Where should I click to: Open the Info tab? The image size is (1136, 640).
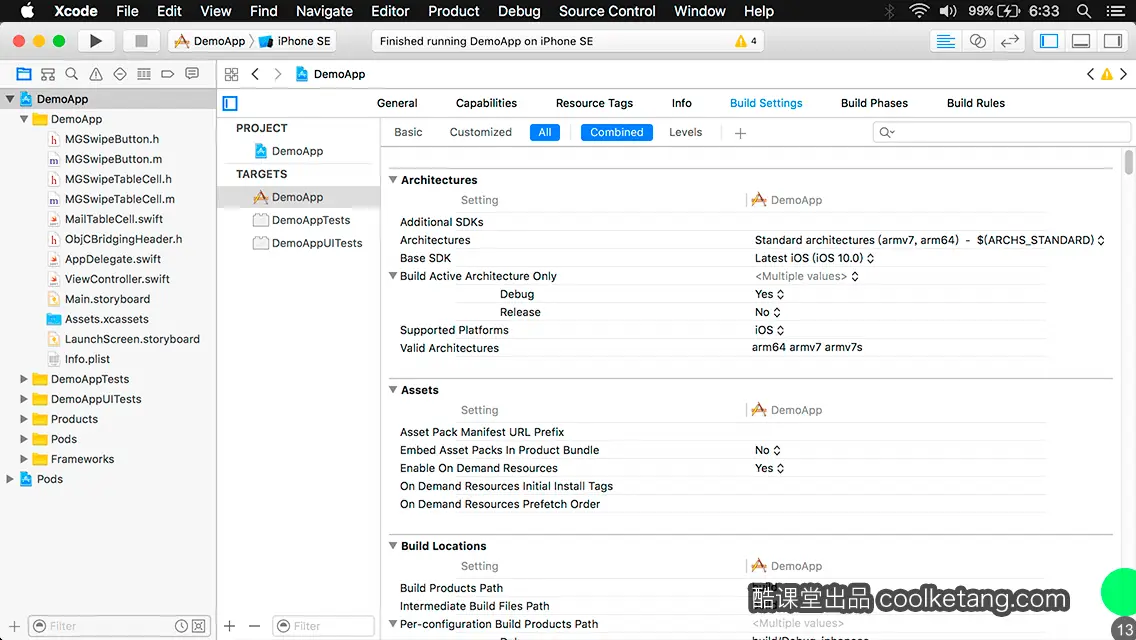click(682, 103)
